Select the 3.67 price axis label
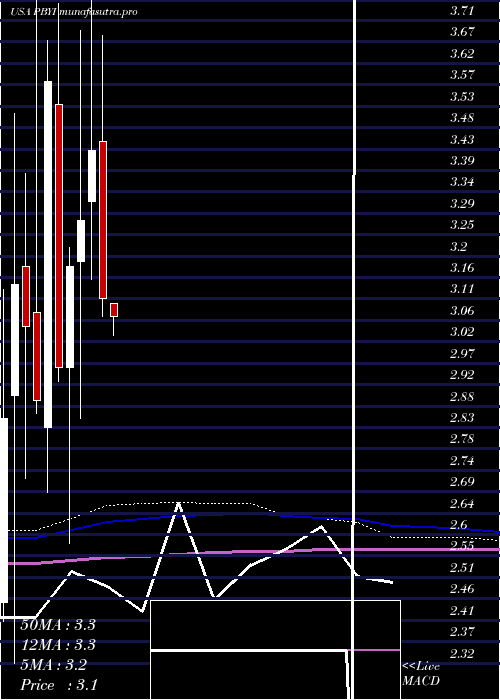Image resolution: width=500 pixels, height=700 pixels. (462, 32)
